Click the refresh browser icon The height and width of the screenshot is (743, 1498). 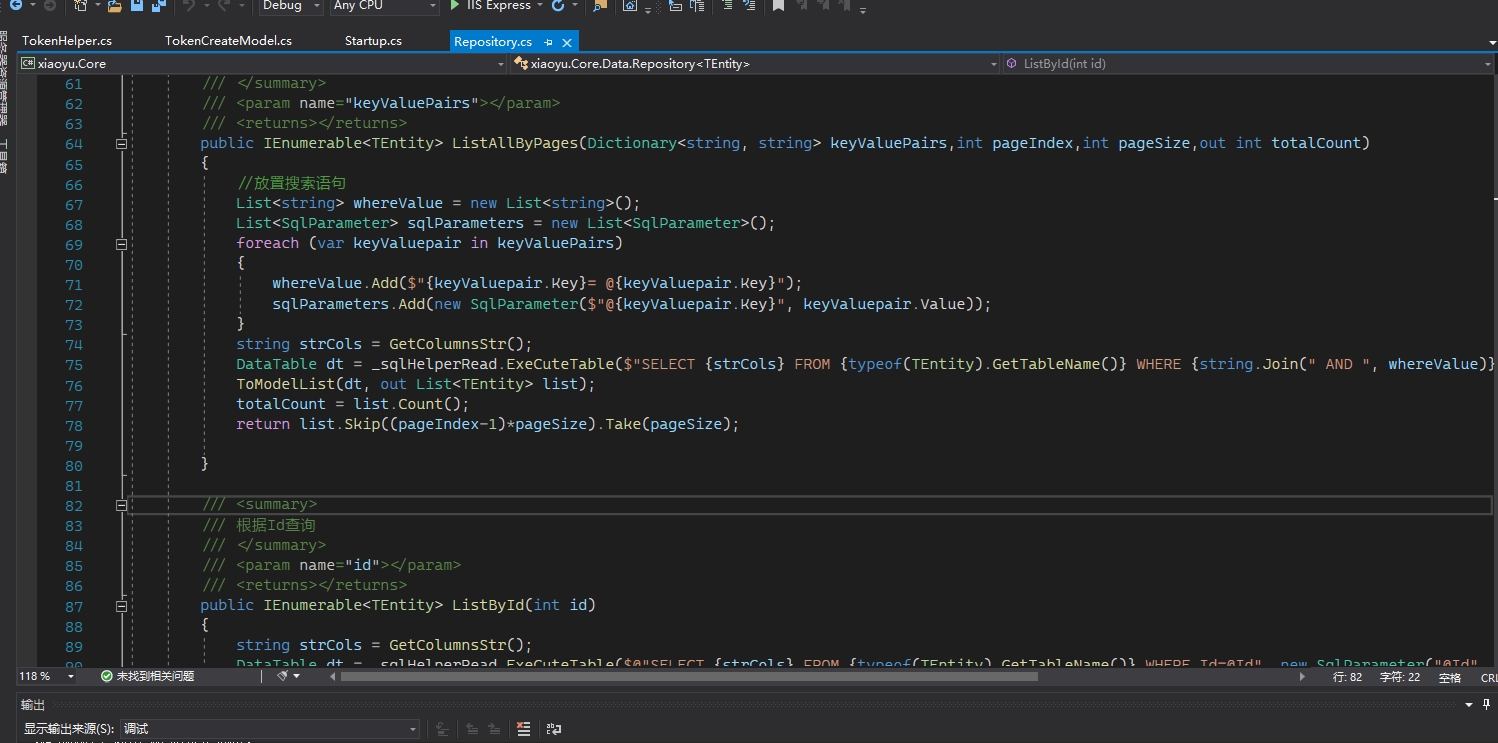(558, 6)
